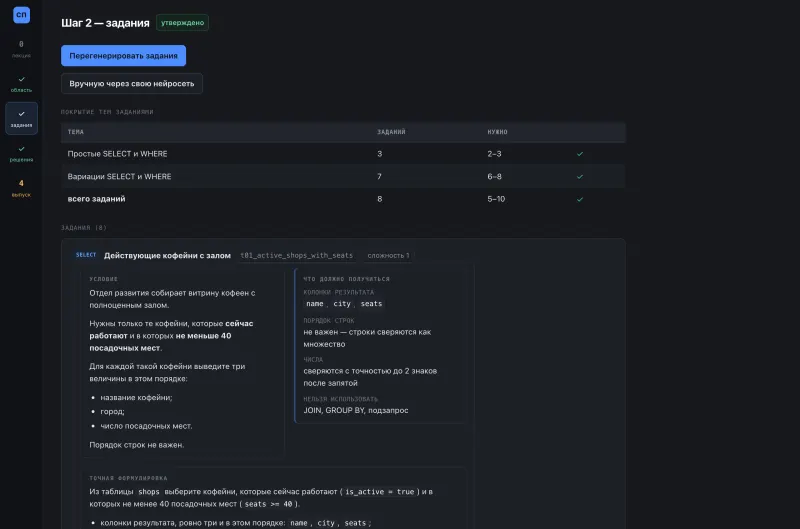Screen dimensions: 800x529
Task: Click the "seats" column chip in results
Action: 371,304
